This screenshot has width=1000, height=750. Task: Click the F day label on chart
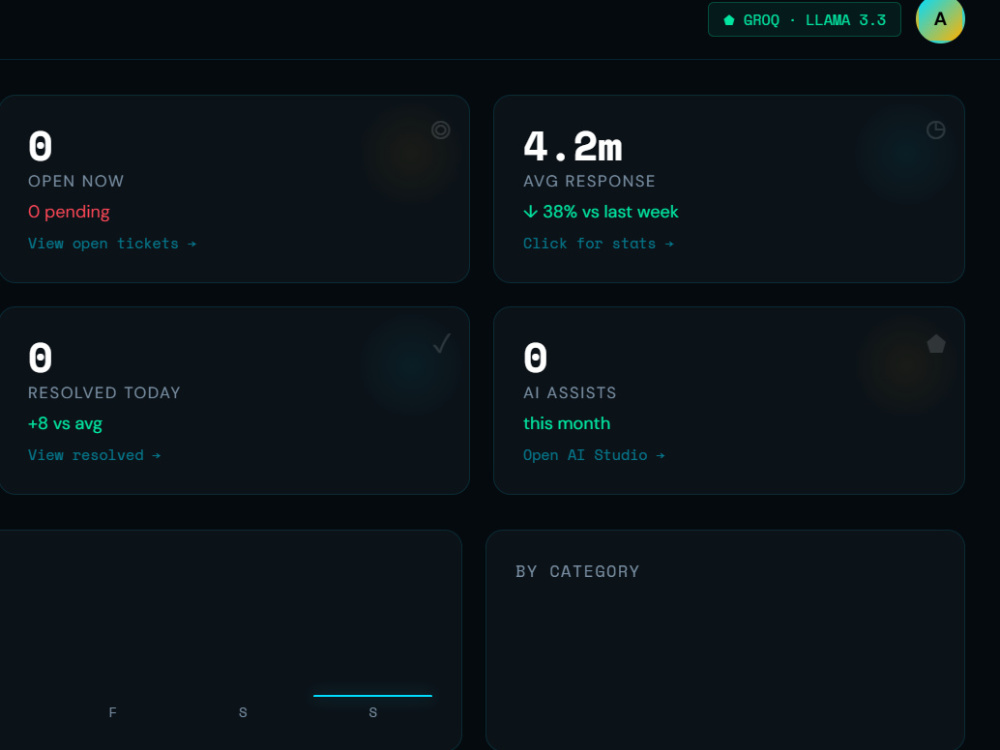coord(113,712)
